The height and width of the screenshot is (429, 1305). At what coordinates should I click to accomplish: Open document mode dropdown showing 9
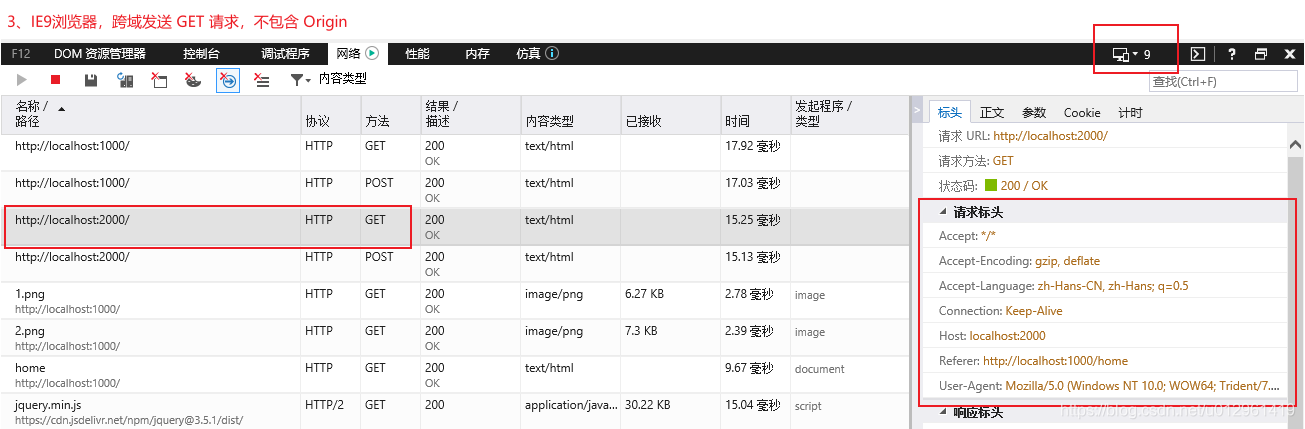click(x=1132, y=54)
